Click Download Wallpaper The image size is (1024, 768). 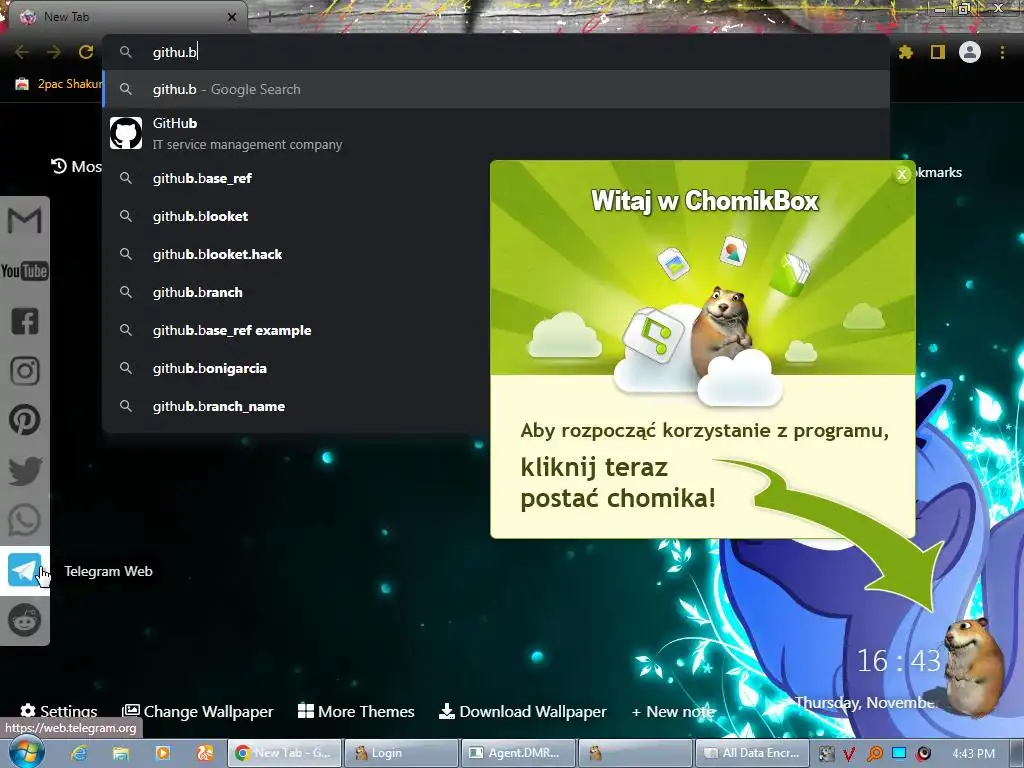click(x=522, y=711)
